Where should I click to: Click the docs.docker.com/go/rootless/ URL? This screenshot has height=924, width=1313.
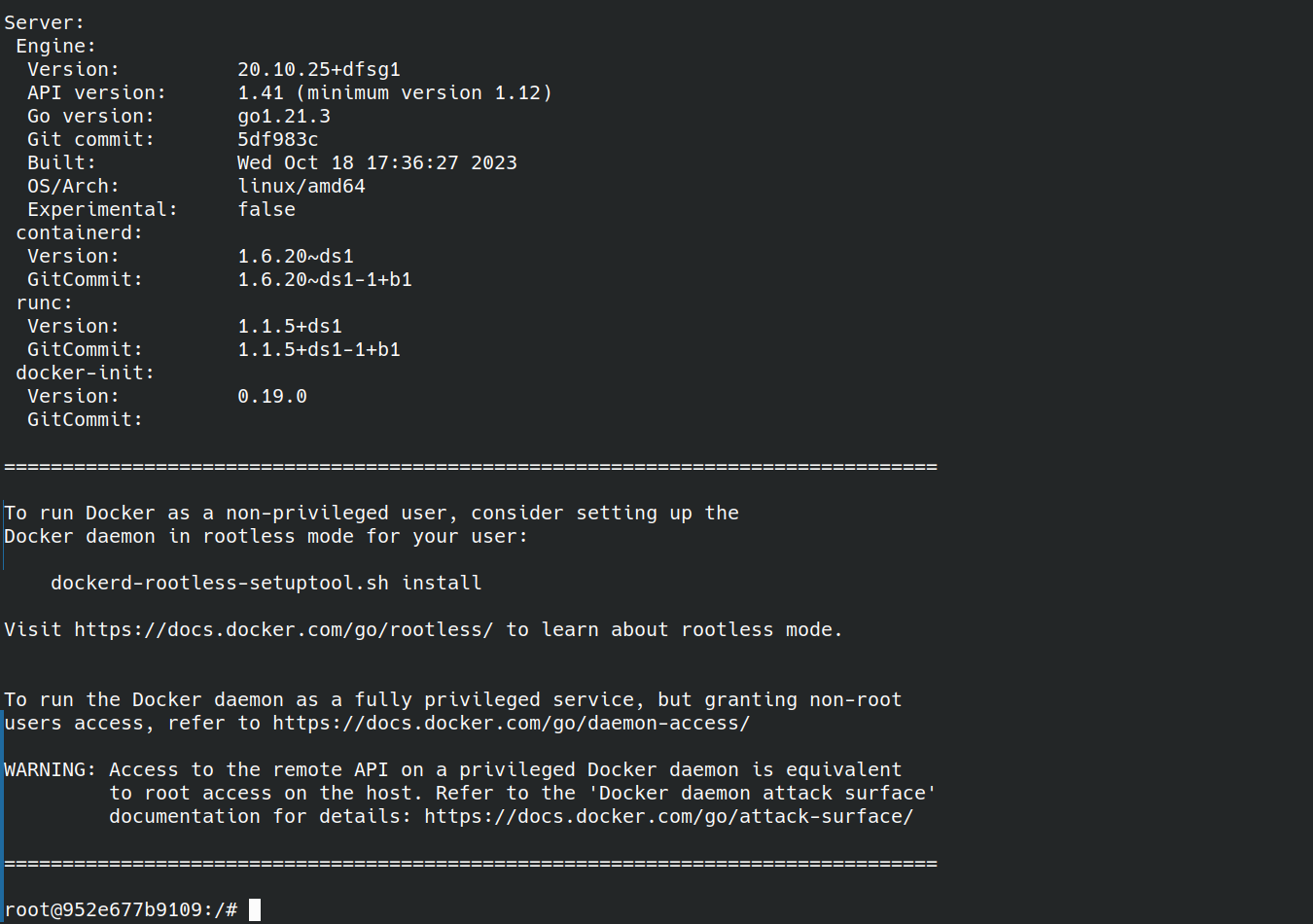coord(284,629)
